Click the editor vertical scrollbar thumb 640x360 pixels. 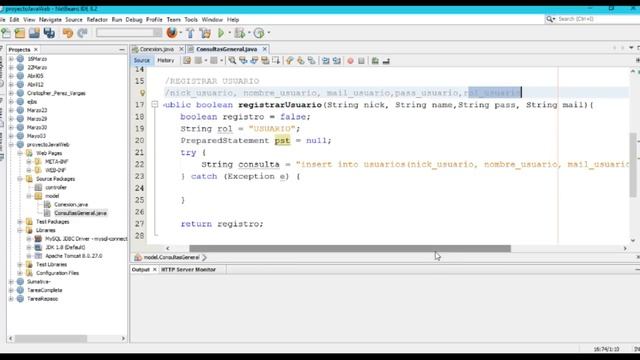click(x=633, y=164)
